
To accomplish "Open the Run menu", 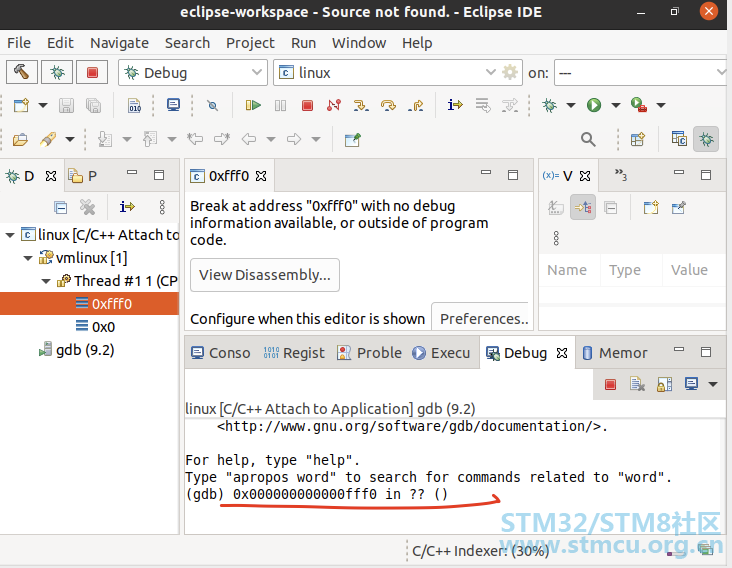I will (303, 43).
